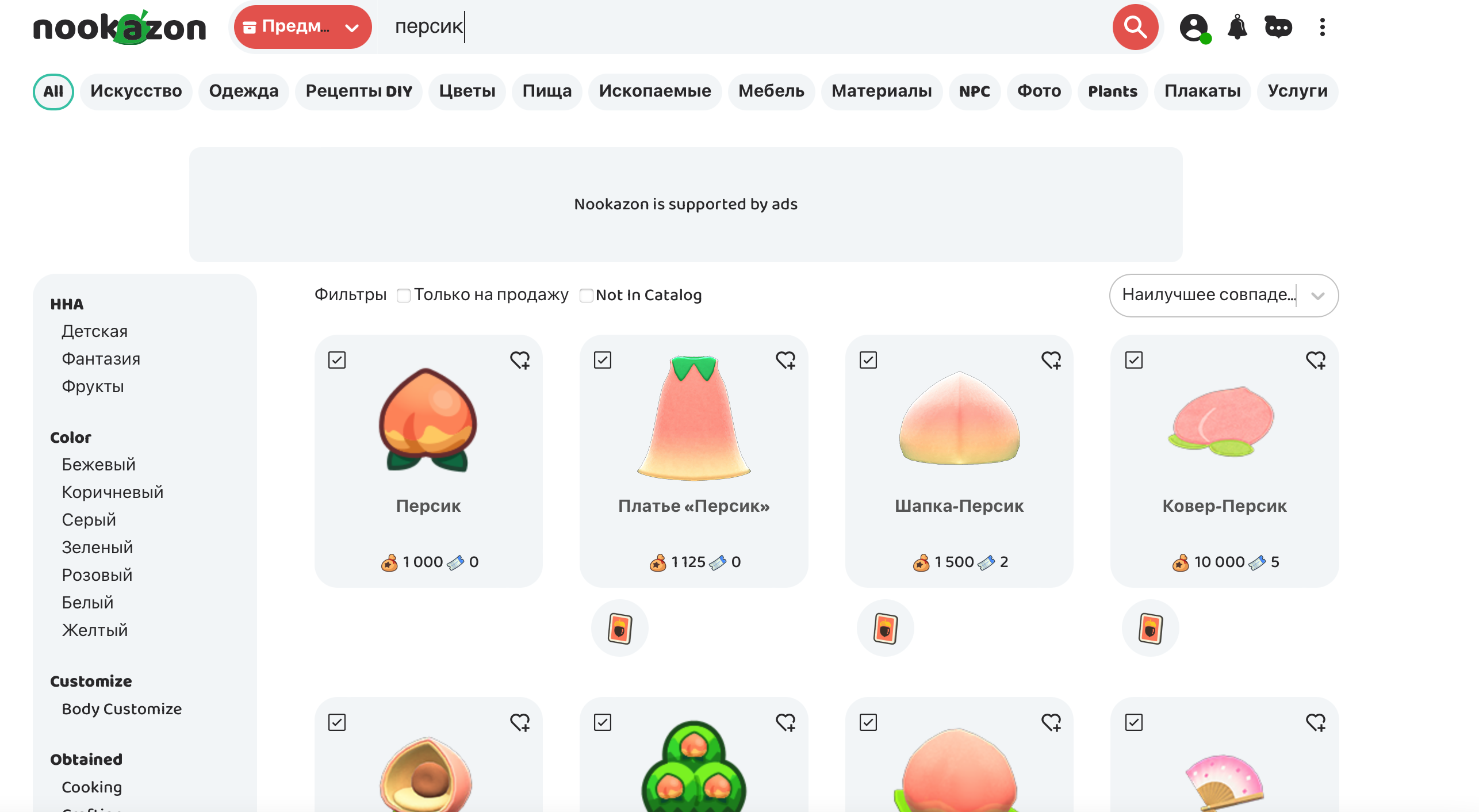Expand the Предм... search type dropdown
The width and height of the screenshot is (1479, 812).
tap(302, 27)
